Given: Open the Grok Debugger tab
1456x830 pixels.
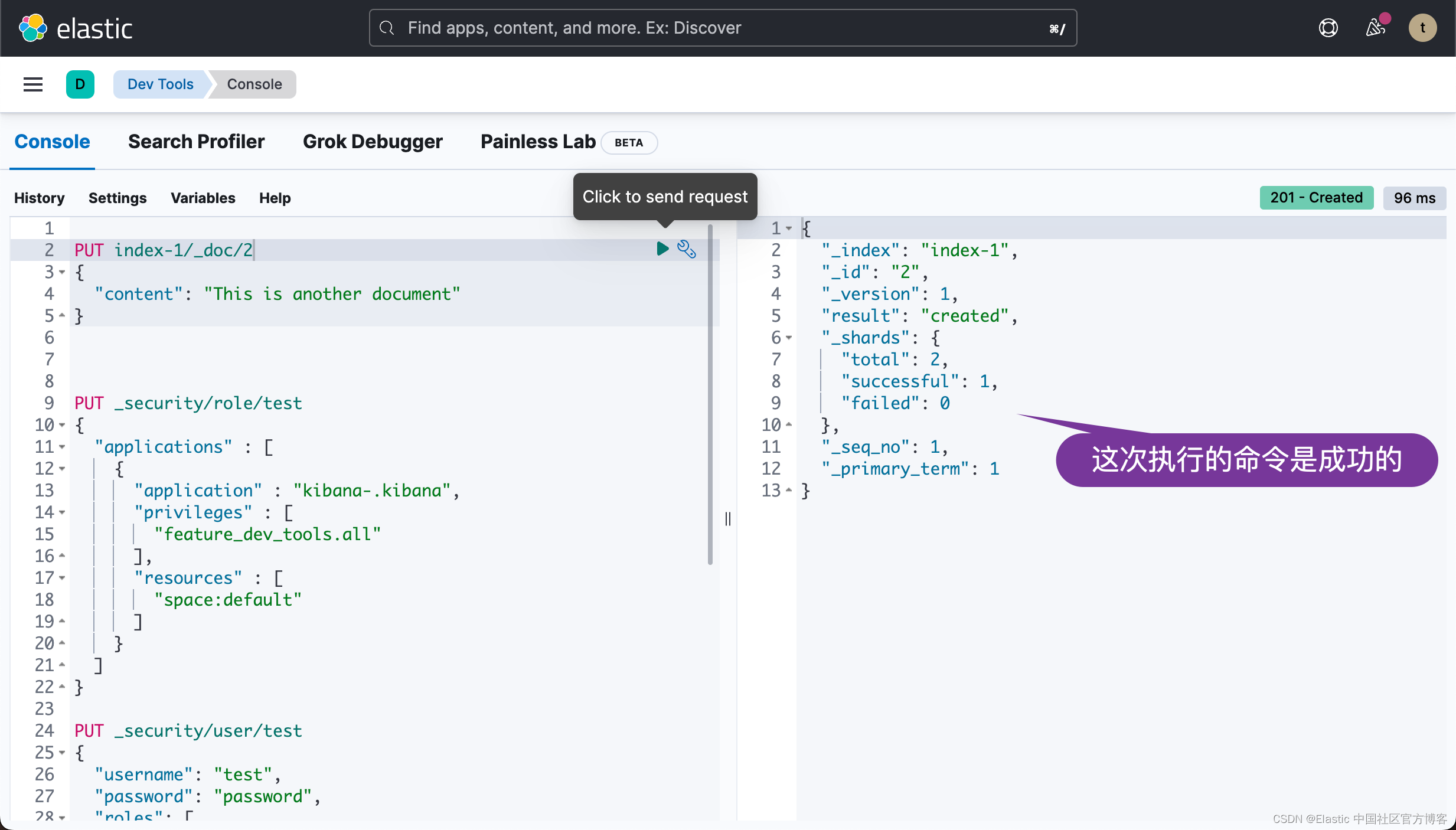Looking at the screenshot, I should (373, 142).
